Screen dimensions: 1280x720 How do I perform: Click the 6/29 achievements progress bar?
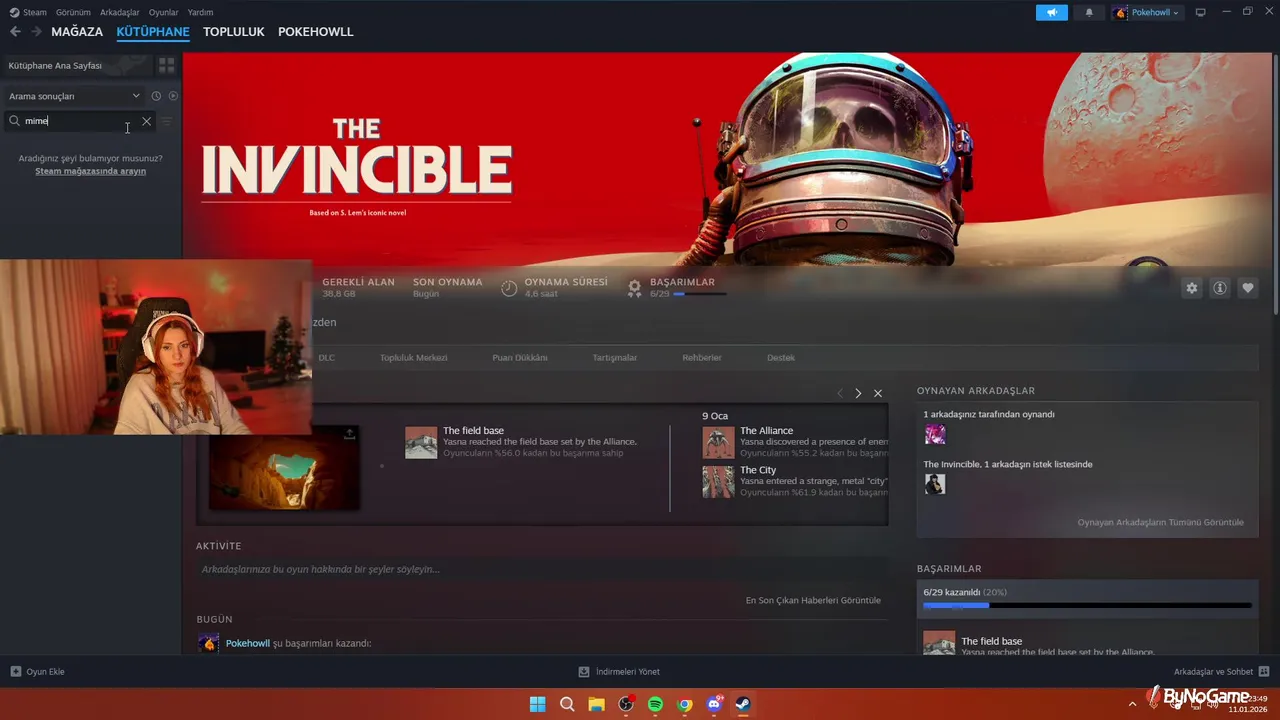(x=1087, y=605)
